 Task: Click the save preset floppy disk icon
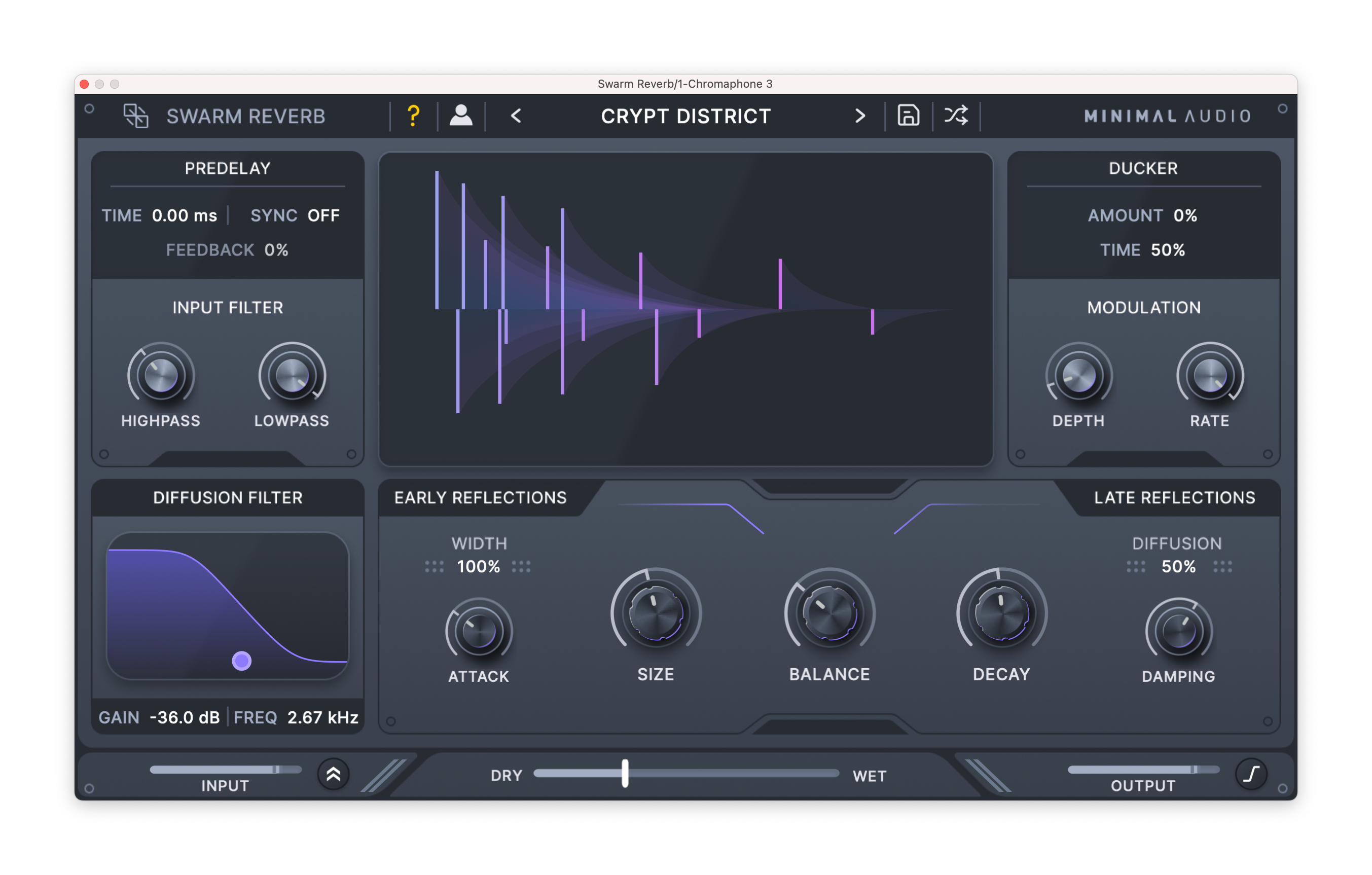(x=908, y=116)
